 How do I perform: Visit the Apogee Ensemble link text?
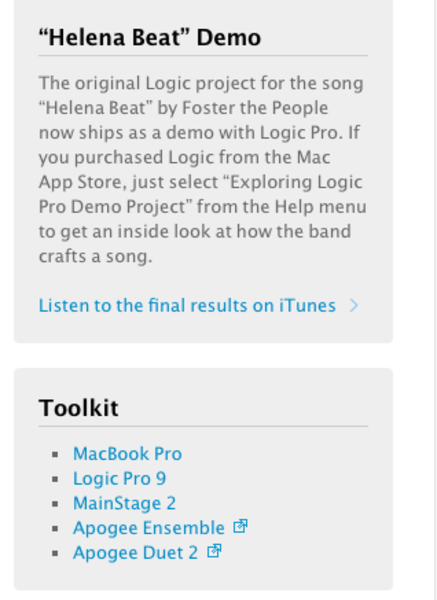coord(149,528)
